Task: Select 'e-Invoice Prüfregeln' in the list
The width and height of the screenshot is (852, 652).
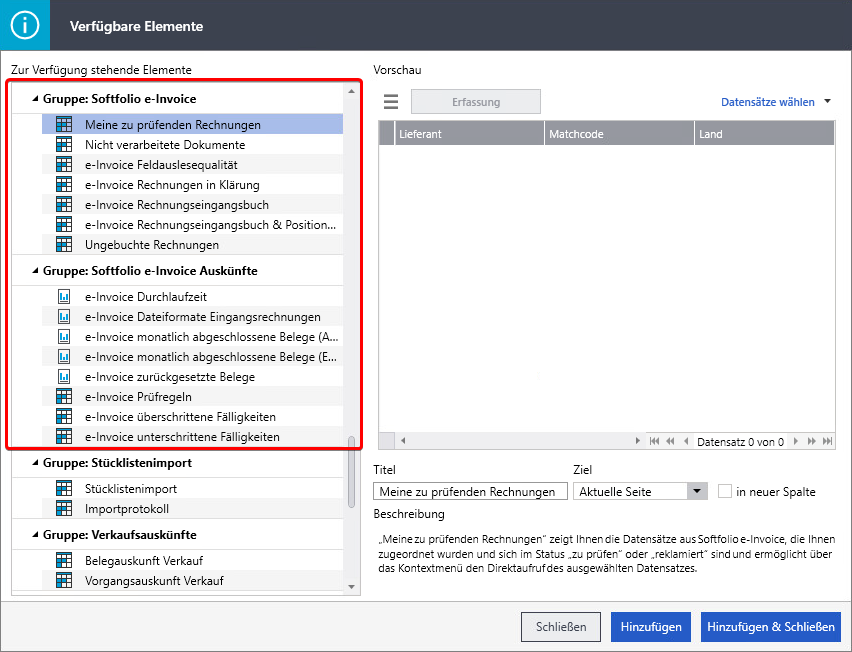Action: point(192,397)
